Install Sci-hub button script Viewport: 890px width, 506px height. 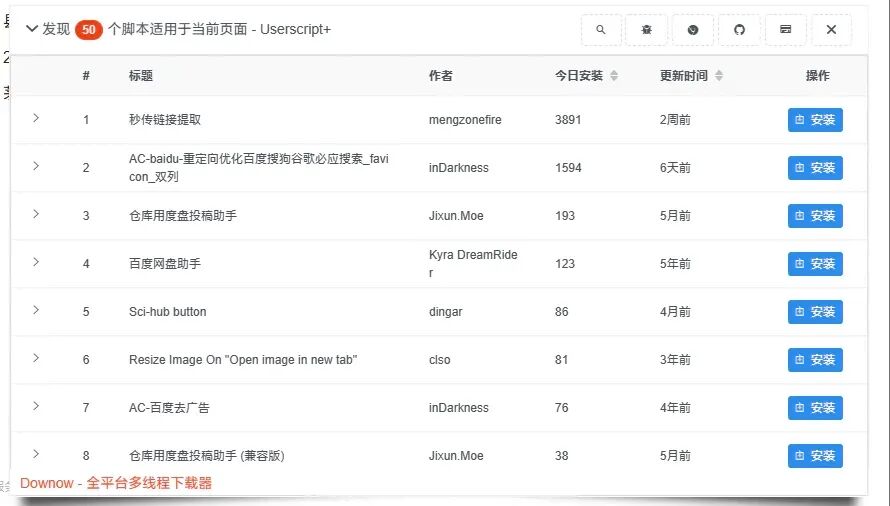(x=815, y=312)
